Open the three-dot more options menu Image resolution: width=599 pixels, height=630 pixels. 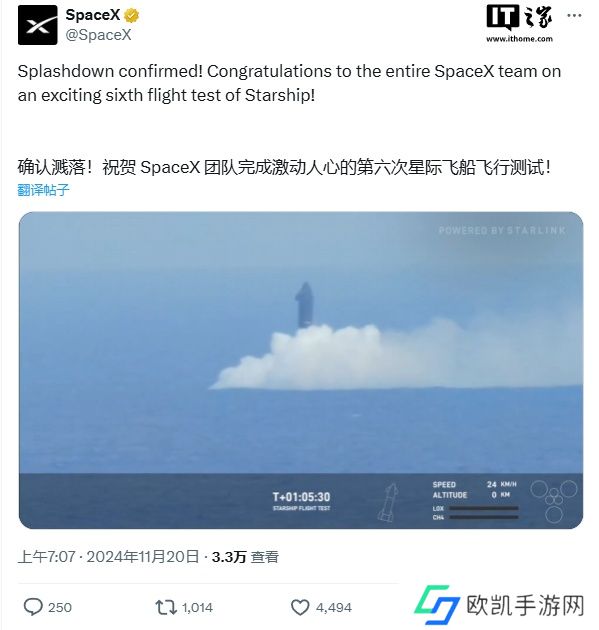point(574,16)
